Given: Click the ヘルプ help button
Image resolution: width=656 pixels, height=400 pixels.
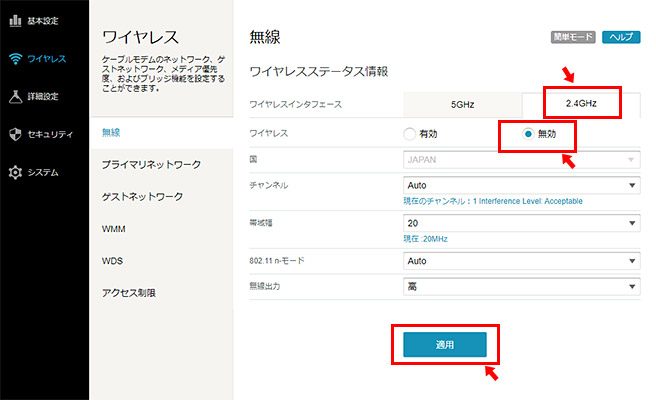Looking at the screenshot, I should (x=621, y=37).
